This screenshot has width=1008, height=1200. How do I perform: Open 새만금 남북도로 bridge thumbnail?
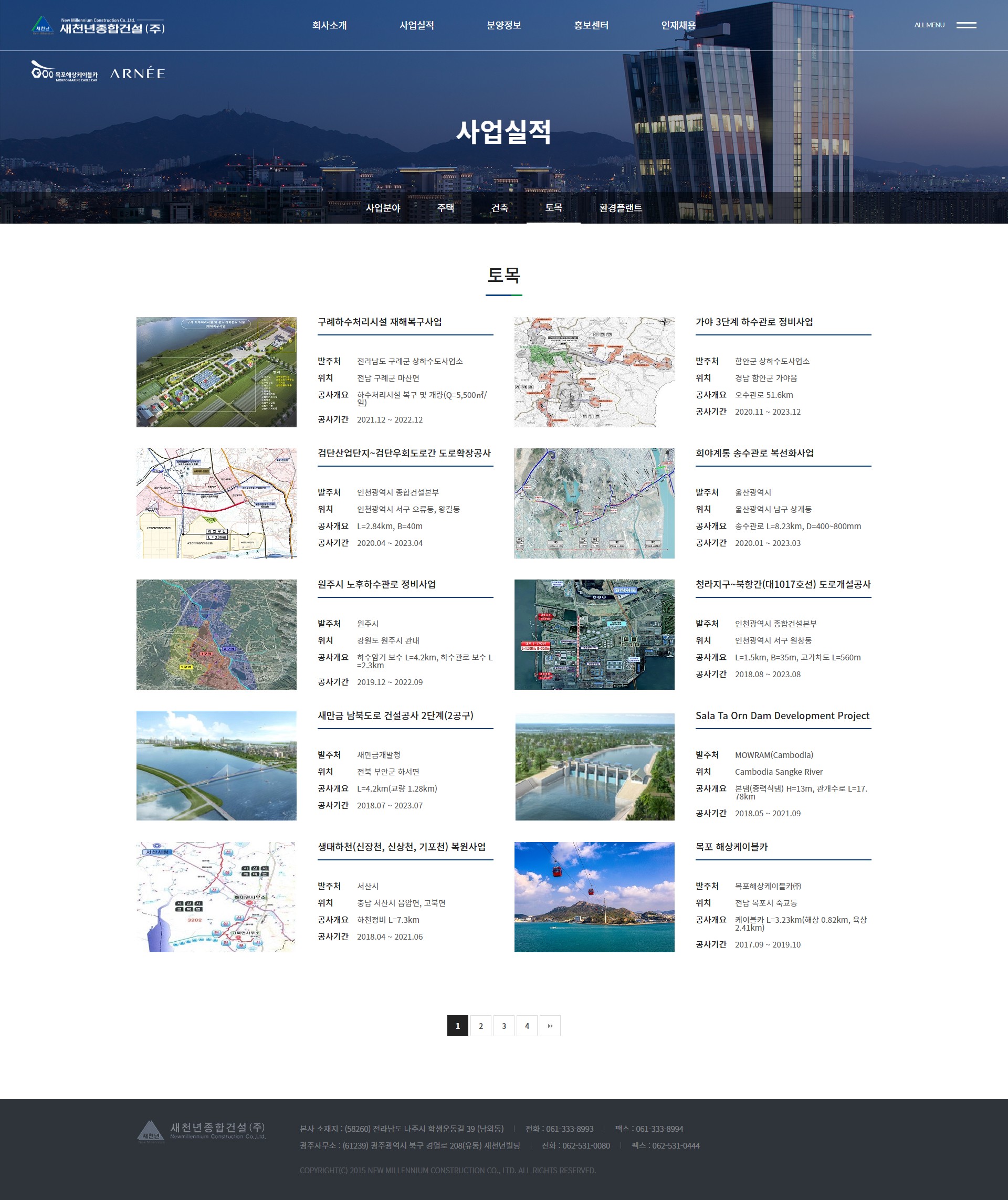[x=217, y=766]
